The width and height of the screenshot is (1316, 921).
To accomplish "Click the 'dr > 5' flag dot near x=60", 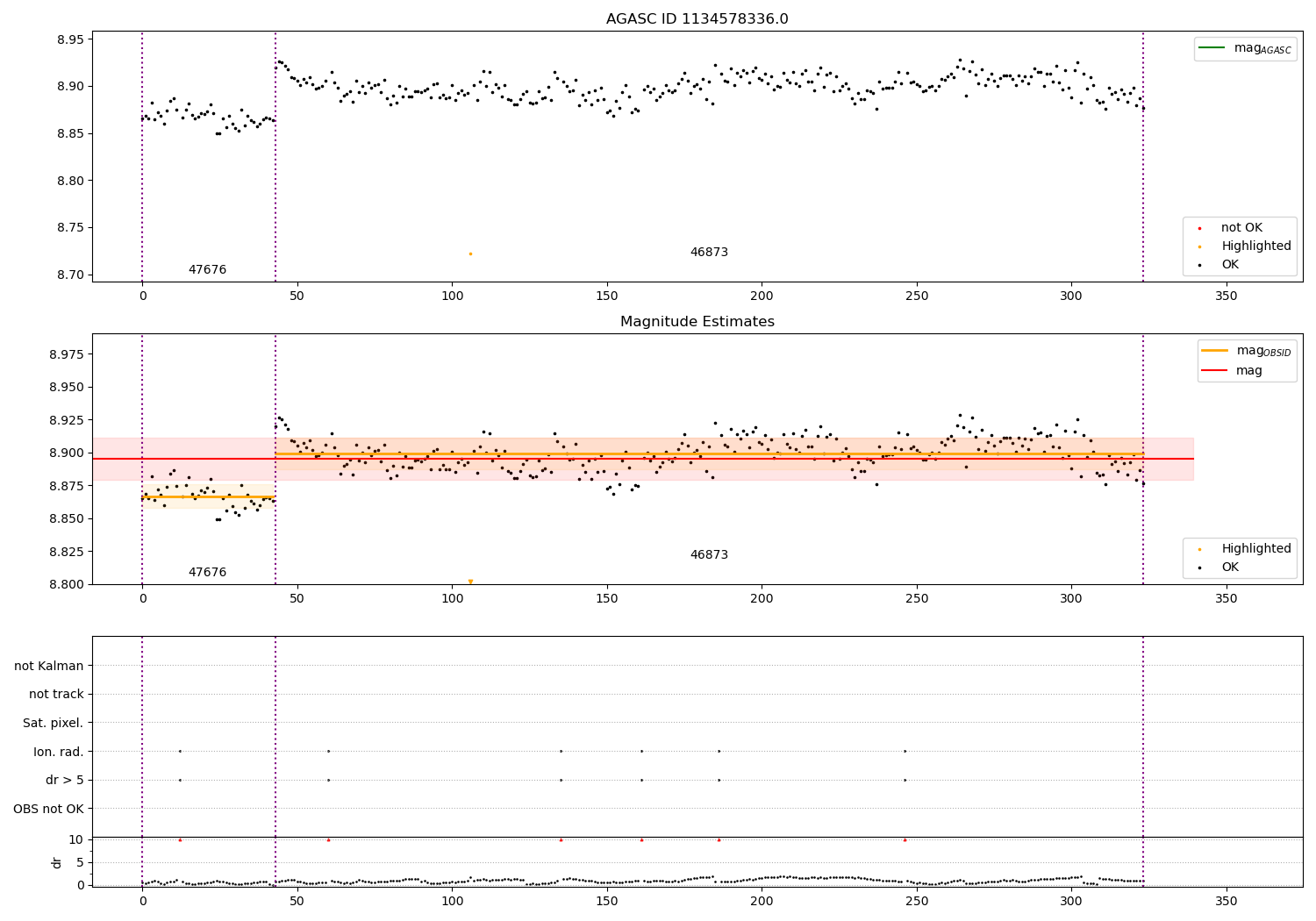I will point(328,780).
